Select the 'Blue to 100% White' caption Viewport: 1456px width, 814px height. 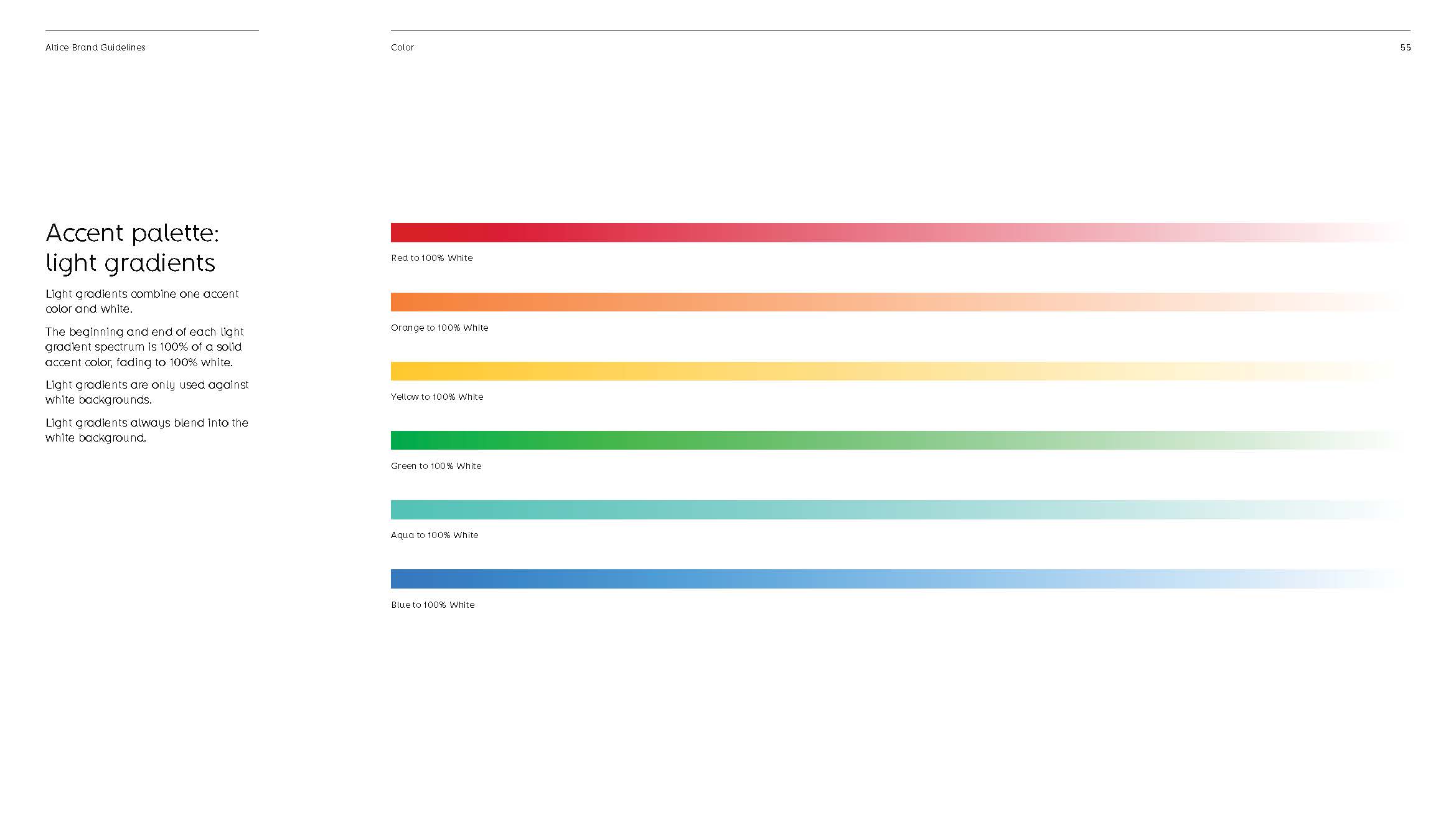pos(433,605)
